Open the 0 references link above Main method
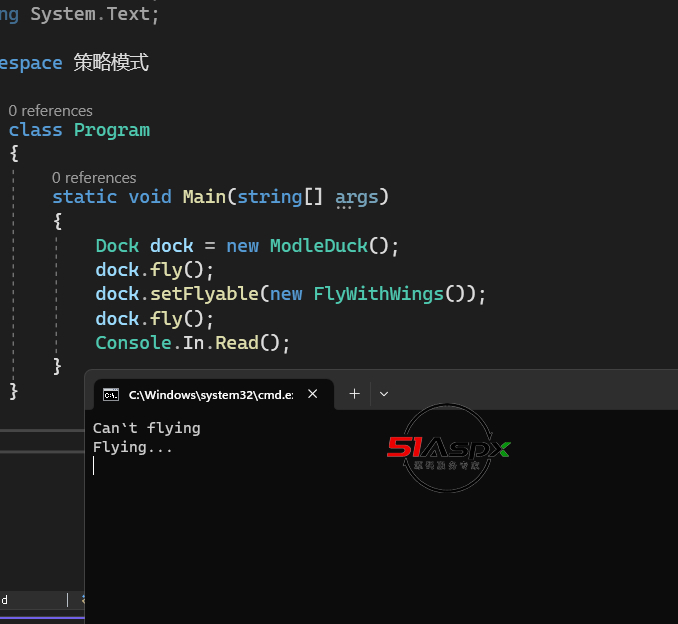The height and width of the screenshot is (624, 678). tap(94, 177)
